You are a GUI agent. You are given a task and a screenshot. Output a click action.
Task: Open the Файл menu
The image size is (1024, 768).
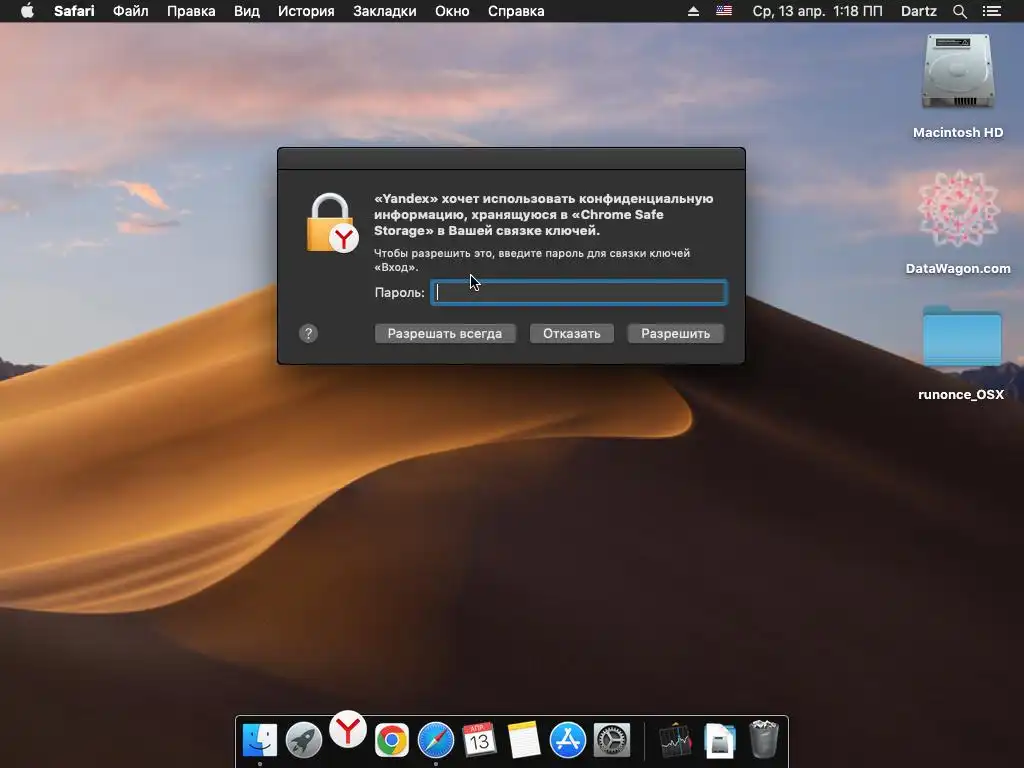[x=131, y=11]
